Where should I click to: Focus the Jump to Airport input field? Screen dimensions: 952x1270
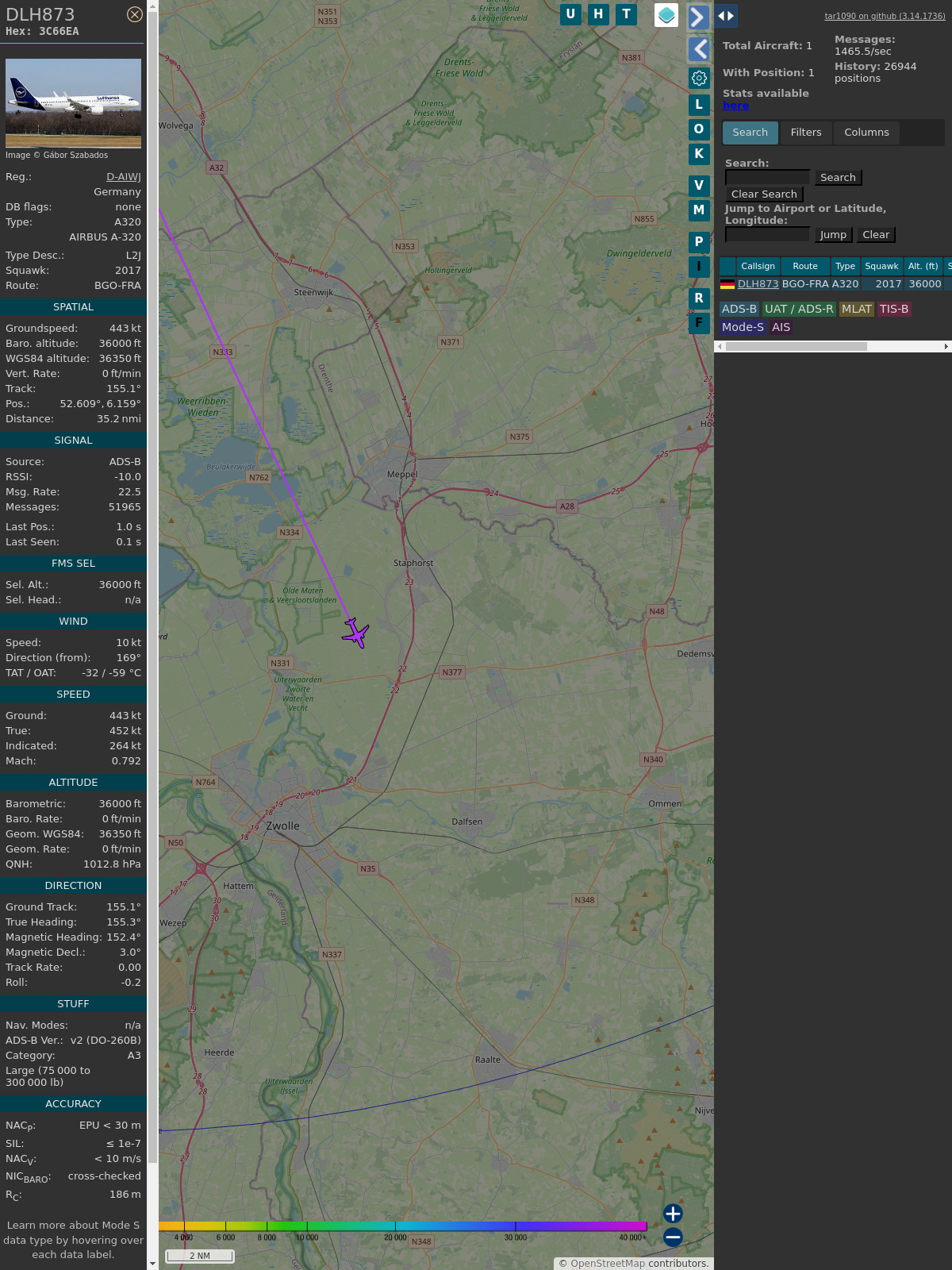pos(767,235)
